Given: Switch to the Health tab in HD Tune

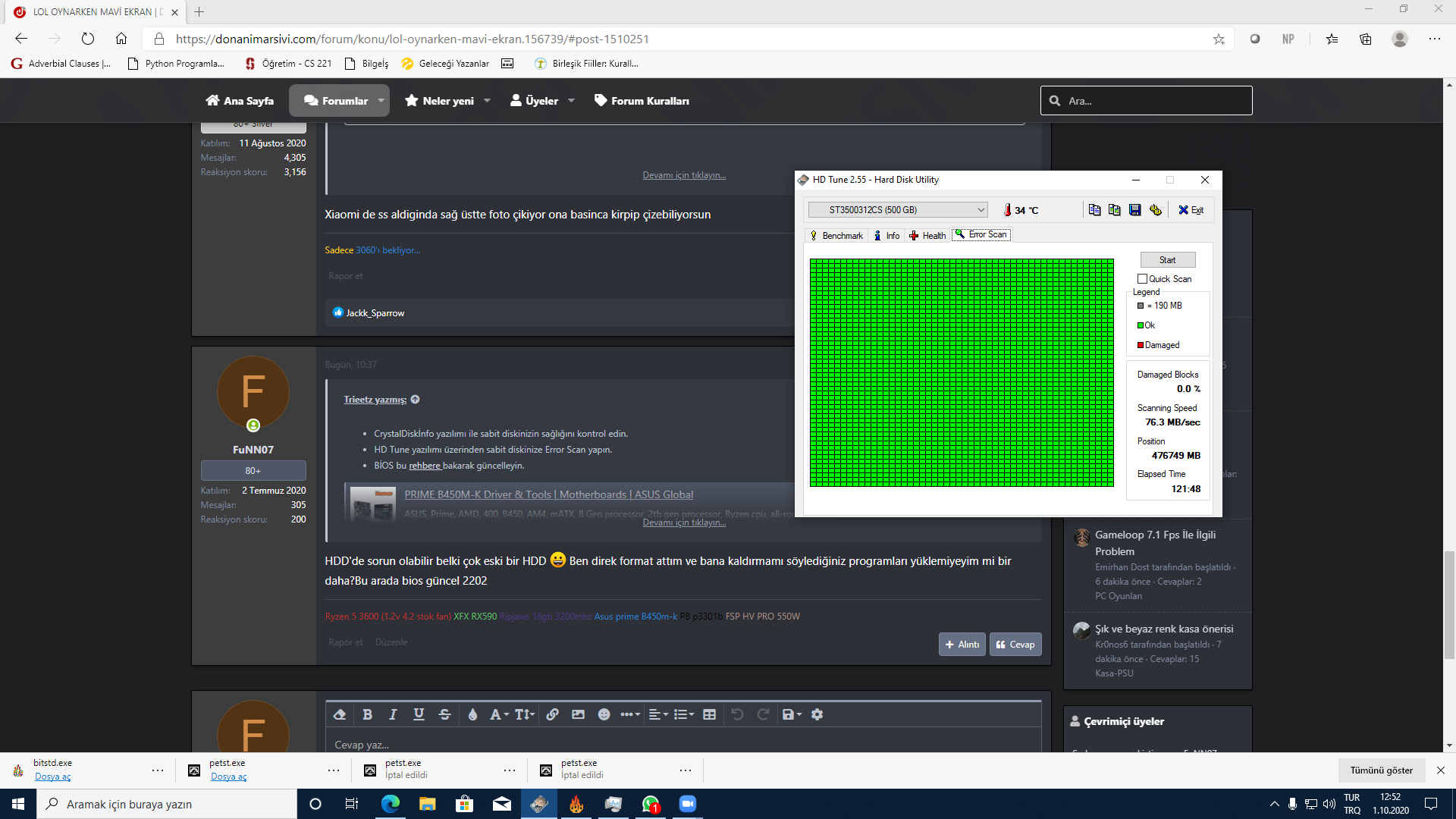Looking at the screenshot, I should coord(927,236).
